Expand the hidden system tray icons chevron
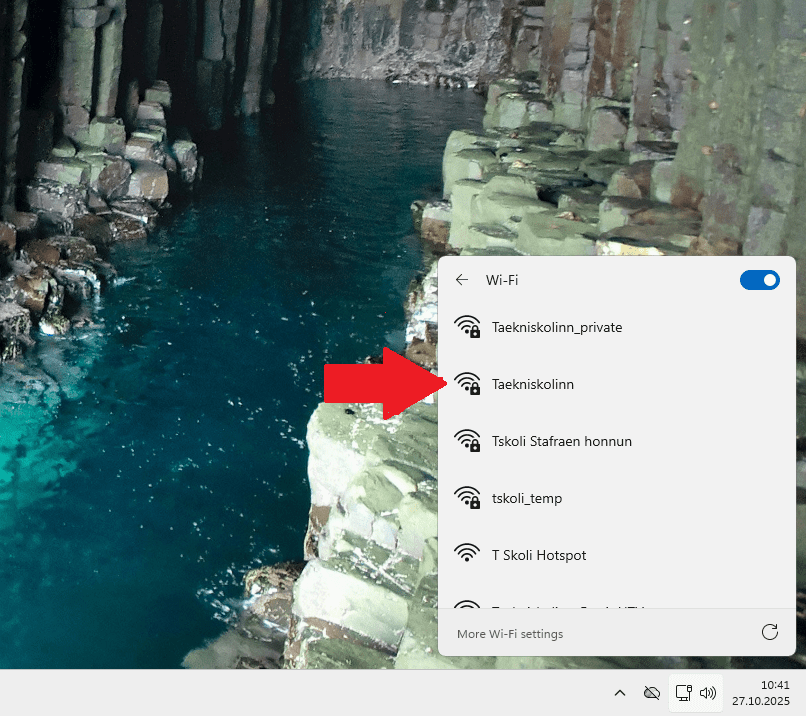 (619, 692)
